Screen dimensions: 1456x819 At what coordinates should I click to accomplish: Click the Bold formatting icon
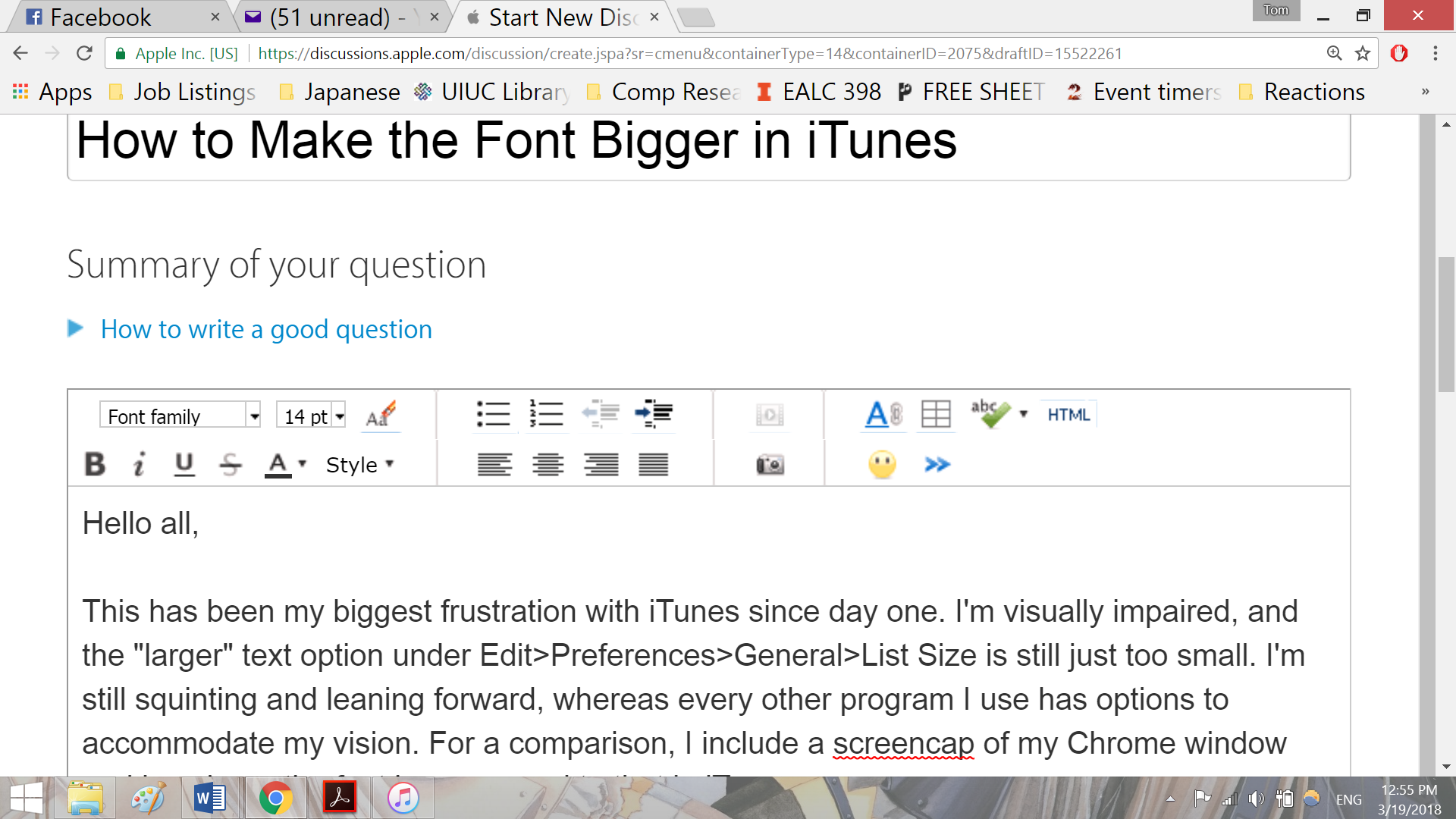click(93, 464)
